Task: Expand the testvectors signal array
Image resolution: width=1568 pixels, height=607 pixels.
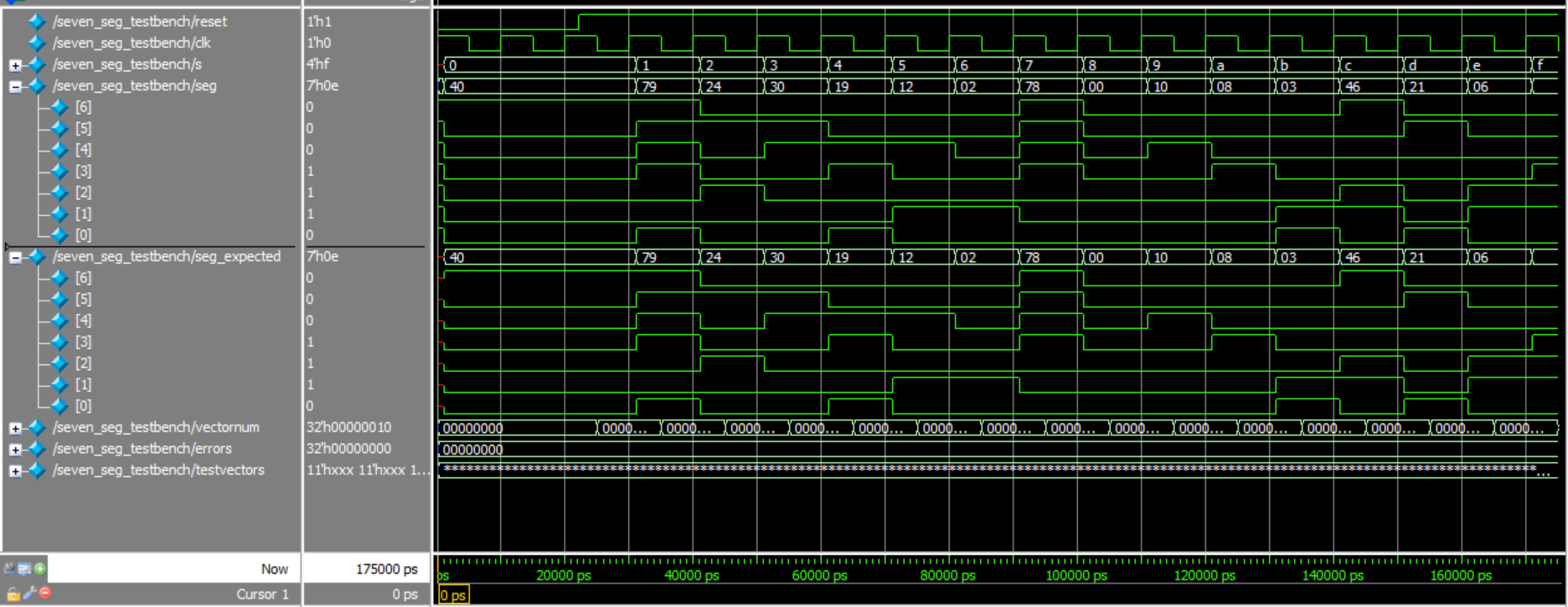Action: 15,471
